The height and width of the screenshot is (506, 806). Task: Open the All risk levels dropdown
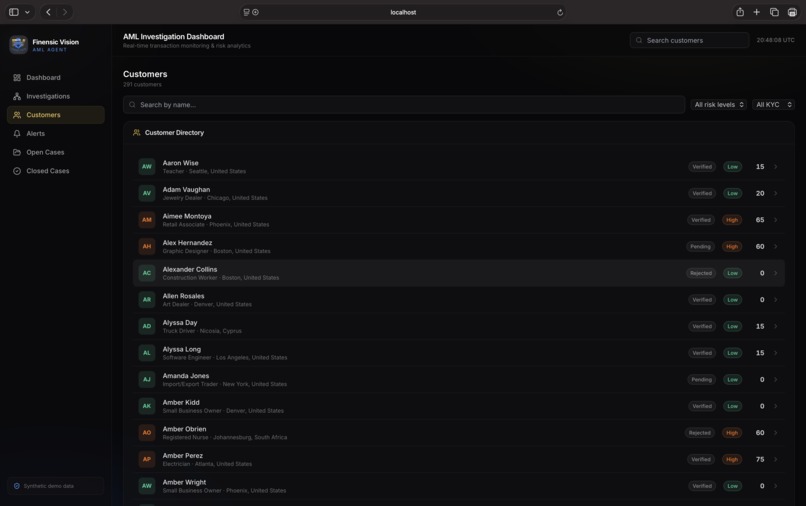[718, 104]
